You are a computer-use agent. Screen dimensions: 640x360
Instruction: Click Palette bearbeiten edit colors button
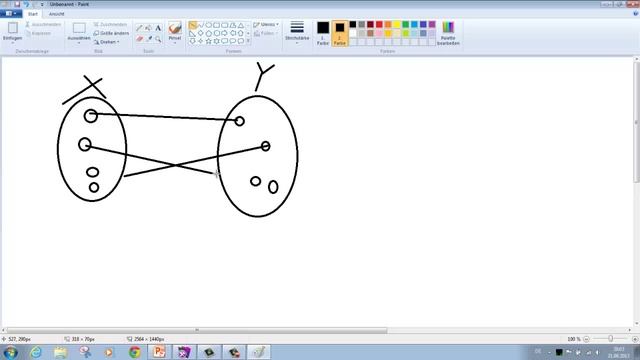(x=448, y=33)
